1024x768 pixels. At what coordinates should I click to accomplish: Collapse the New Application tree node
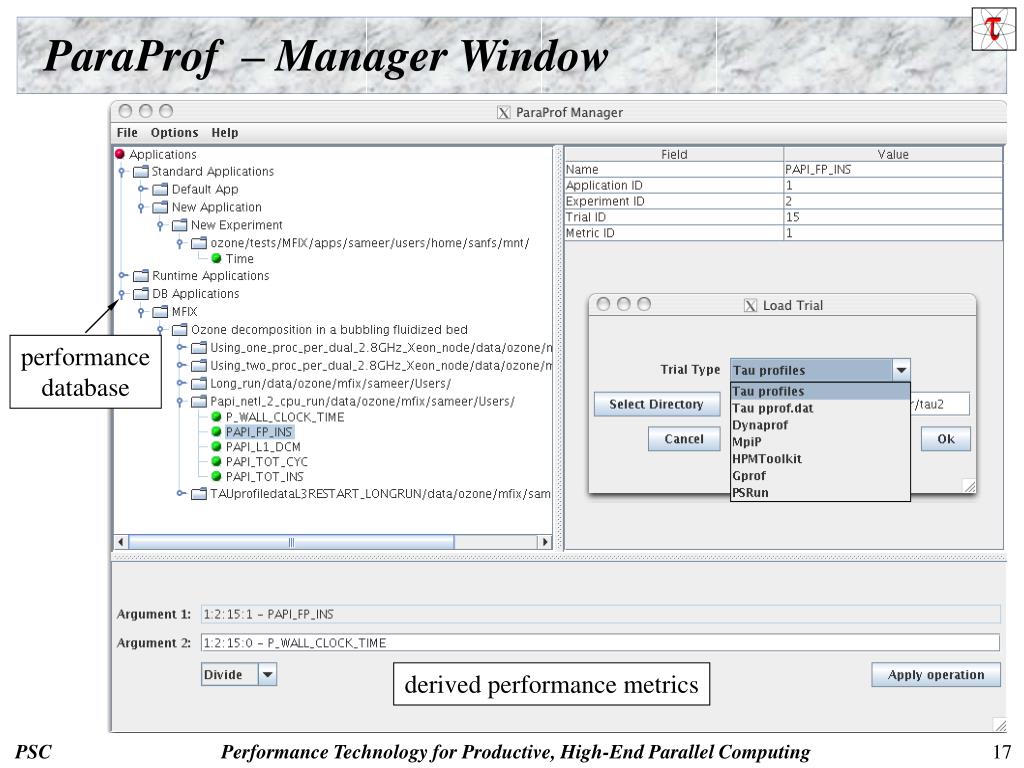pyautogui.click(x=141, y=208)
